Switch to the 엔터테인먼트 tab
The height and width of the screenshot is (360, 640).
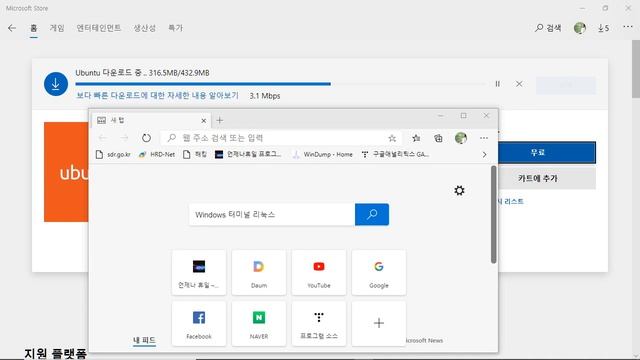click(99, 28)
